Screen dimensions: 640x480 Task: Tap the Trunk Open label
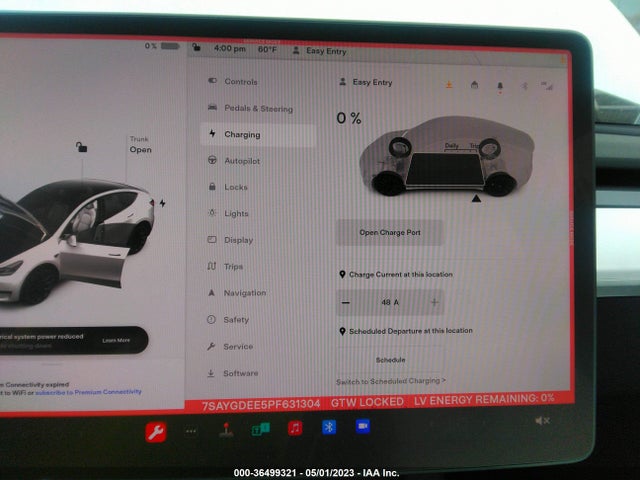click(x=140, y=144)
